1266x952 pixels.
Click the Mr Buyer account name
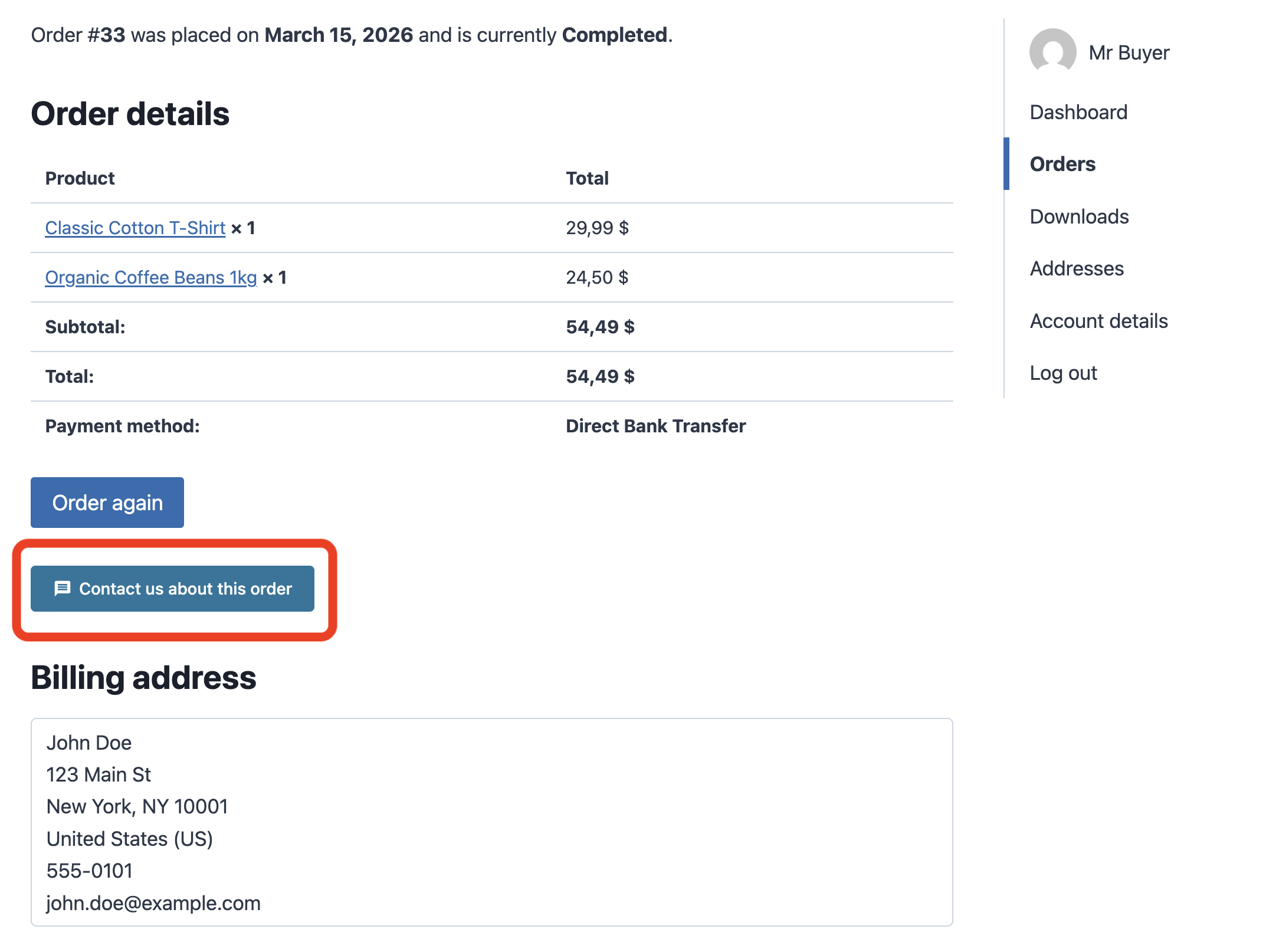(x=1129, y=52)
